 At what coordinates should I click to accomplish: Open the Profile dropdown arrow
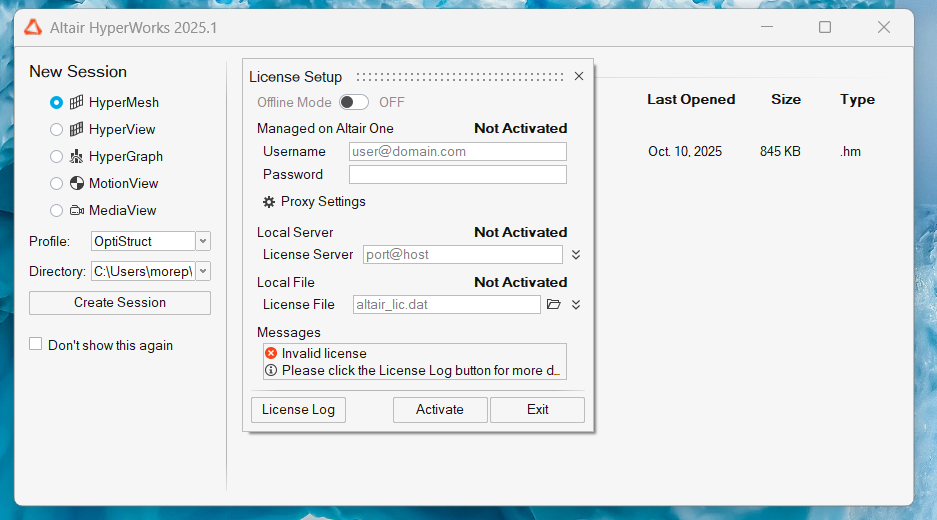click(x=203, y=241)
